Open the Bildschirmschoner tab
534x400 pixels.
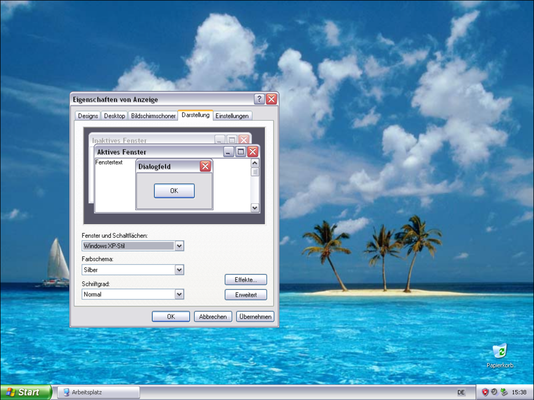tap(153, 116)
